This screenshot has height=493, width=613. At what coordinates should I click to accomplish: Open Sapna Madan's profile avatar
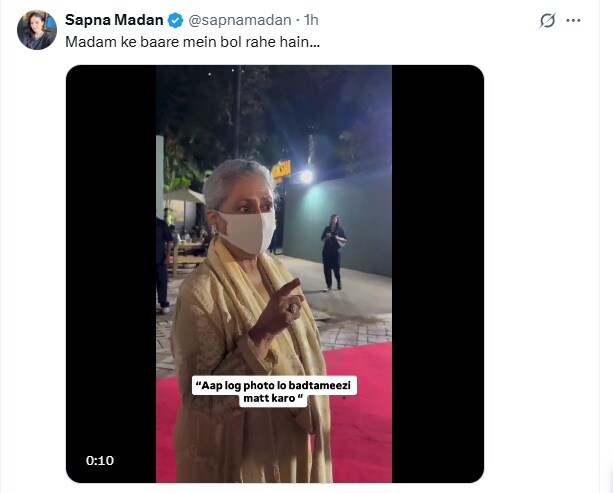click(x=36, y=30)
